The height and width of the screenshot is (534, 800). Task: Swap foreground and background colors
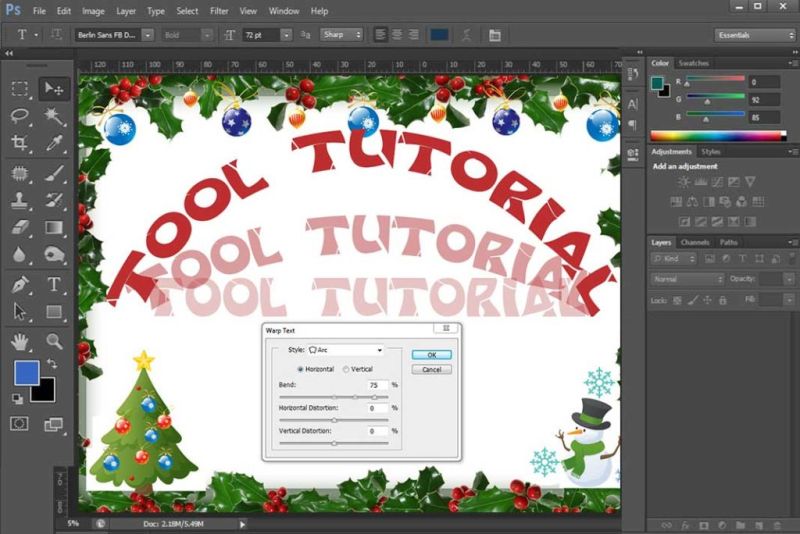point(52,364)
